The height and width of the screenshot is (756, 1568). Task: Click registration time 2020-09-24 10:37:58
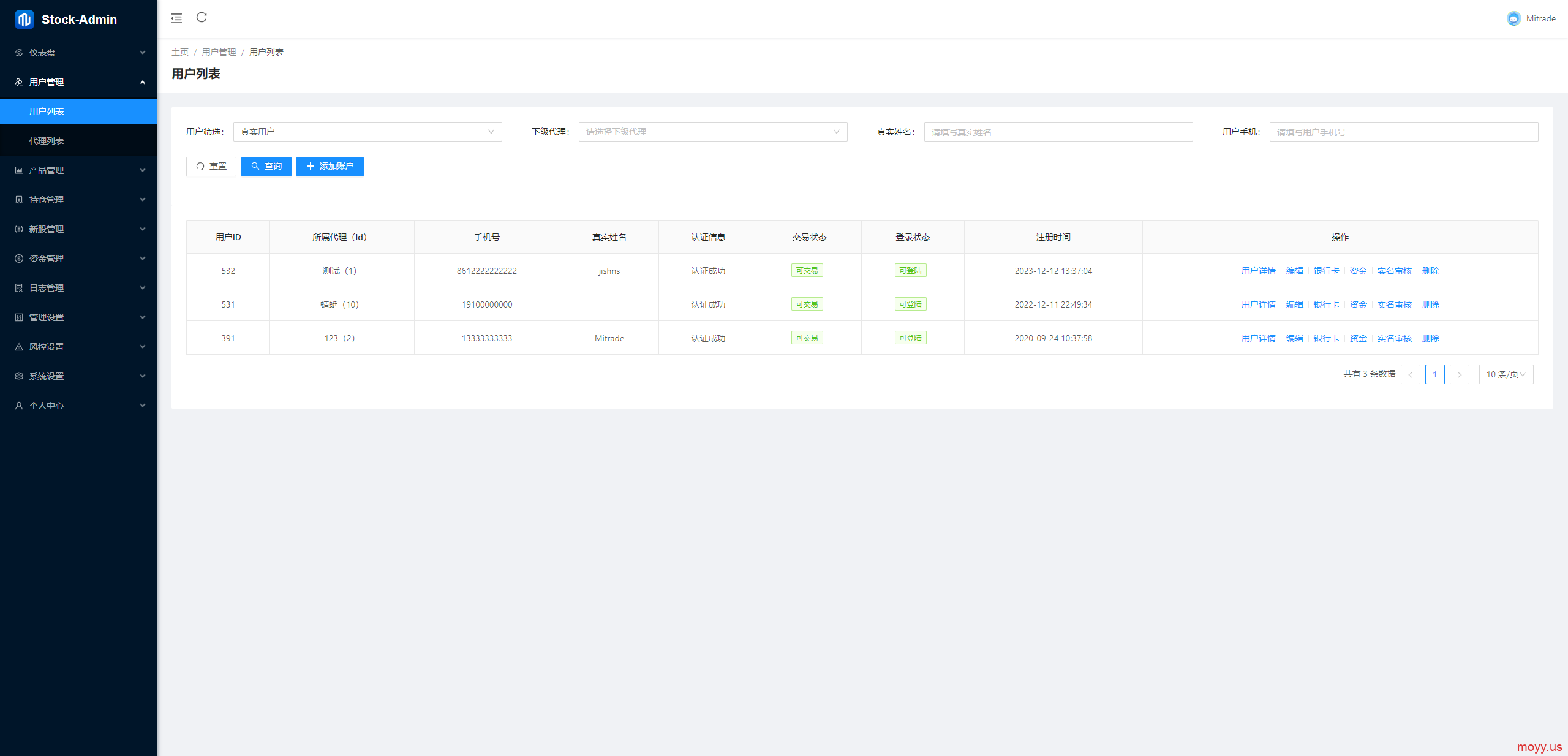(1053, 338)
